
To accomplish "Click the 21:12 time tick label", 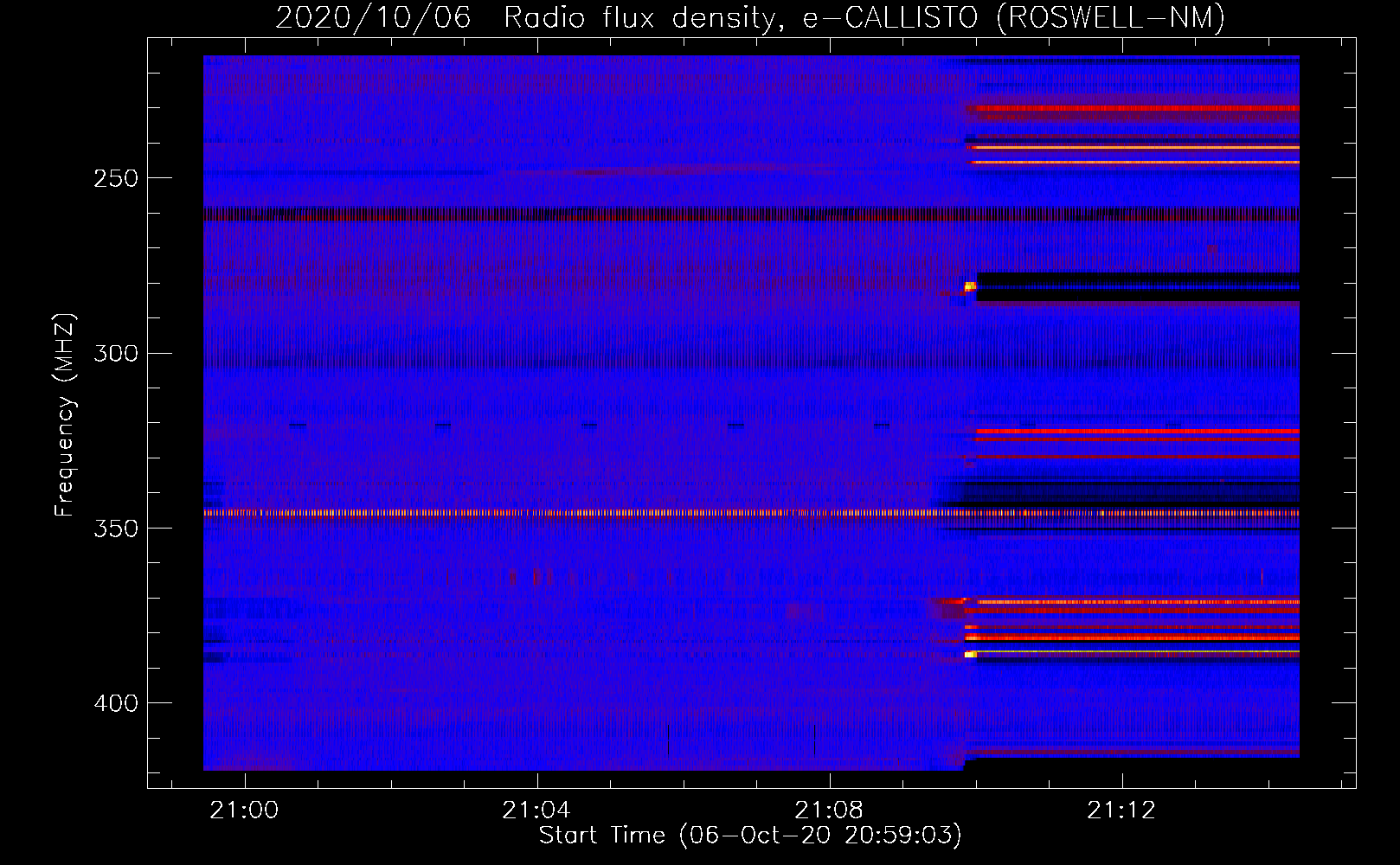I will pyautogui.click(x=1121, y=811).
